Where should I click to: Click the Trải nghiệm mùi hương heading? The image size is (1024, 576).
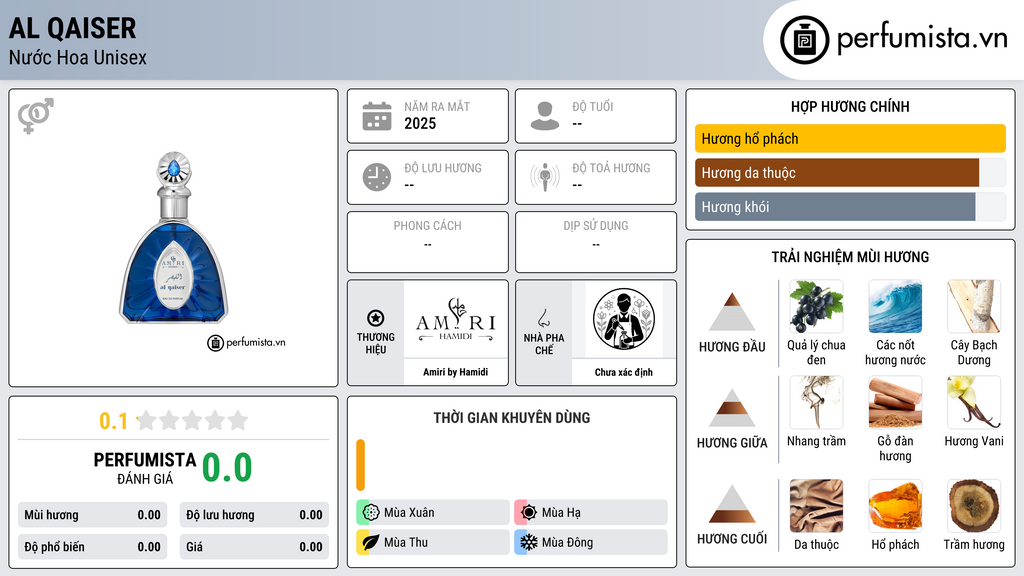coord(850,257)
